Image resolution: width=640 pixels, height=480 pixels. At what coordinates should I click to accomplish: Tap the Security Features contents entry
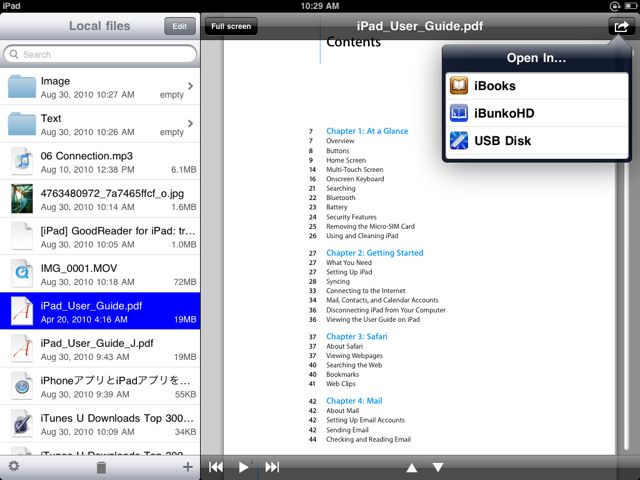click(351, 217)
